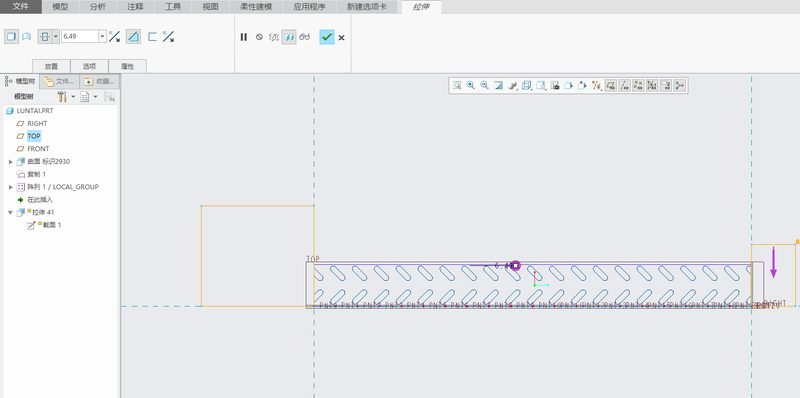This screenshot has width=800, height=398.
Task: Toggle datum point display icon
Action: click(x=638, y=86)
